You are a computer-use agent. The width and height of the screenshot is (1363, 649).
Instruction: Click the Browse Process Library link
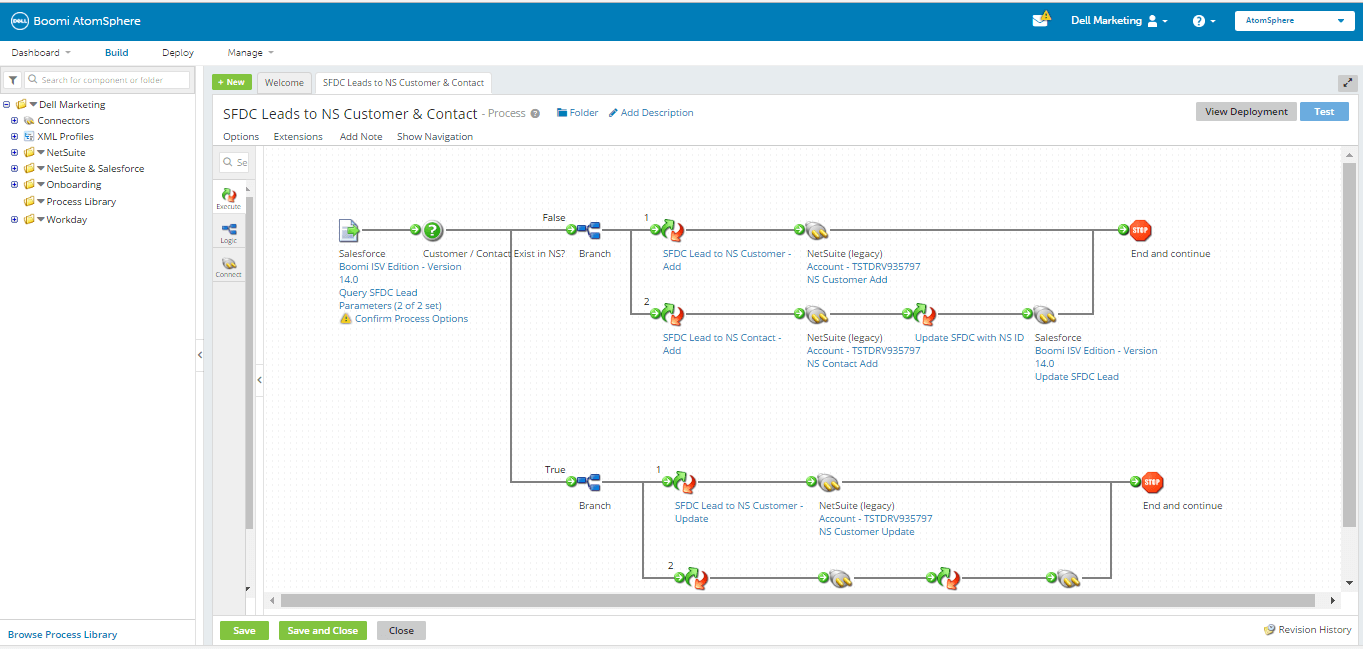(63, 634)
